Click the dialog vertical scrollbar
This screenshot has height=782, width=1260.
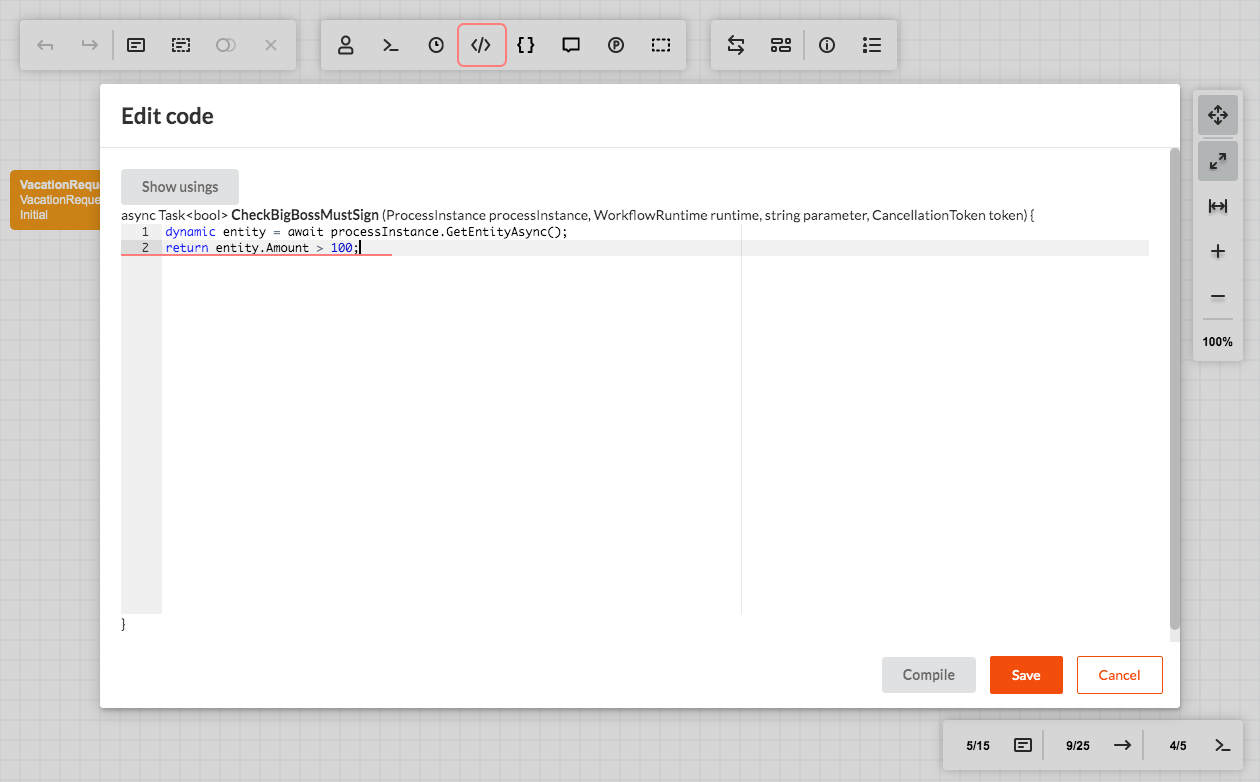click(x=1175, y=390)
